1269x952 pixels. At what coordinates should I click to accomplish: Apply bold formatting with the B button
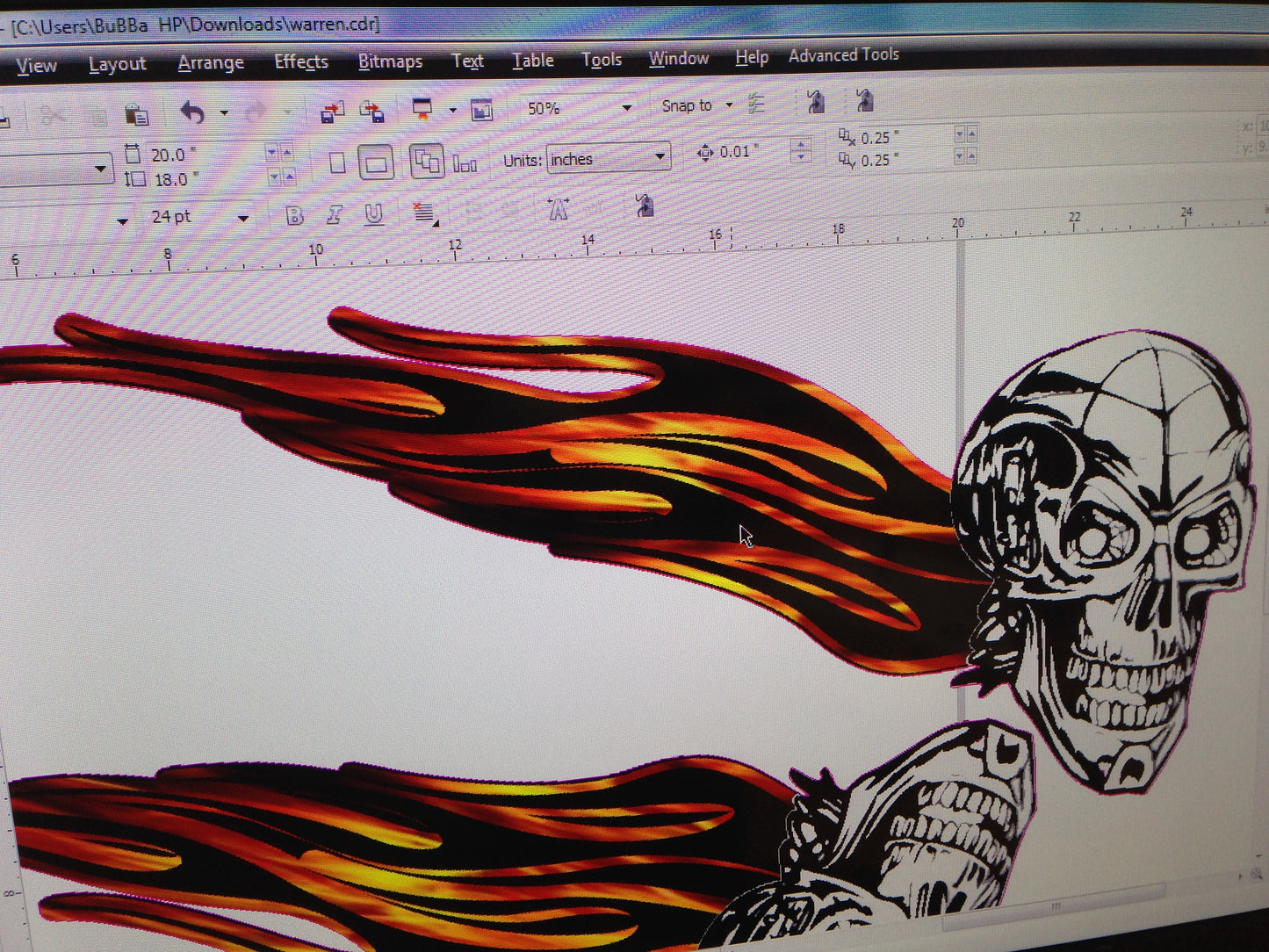(293, 214)
